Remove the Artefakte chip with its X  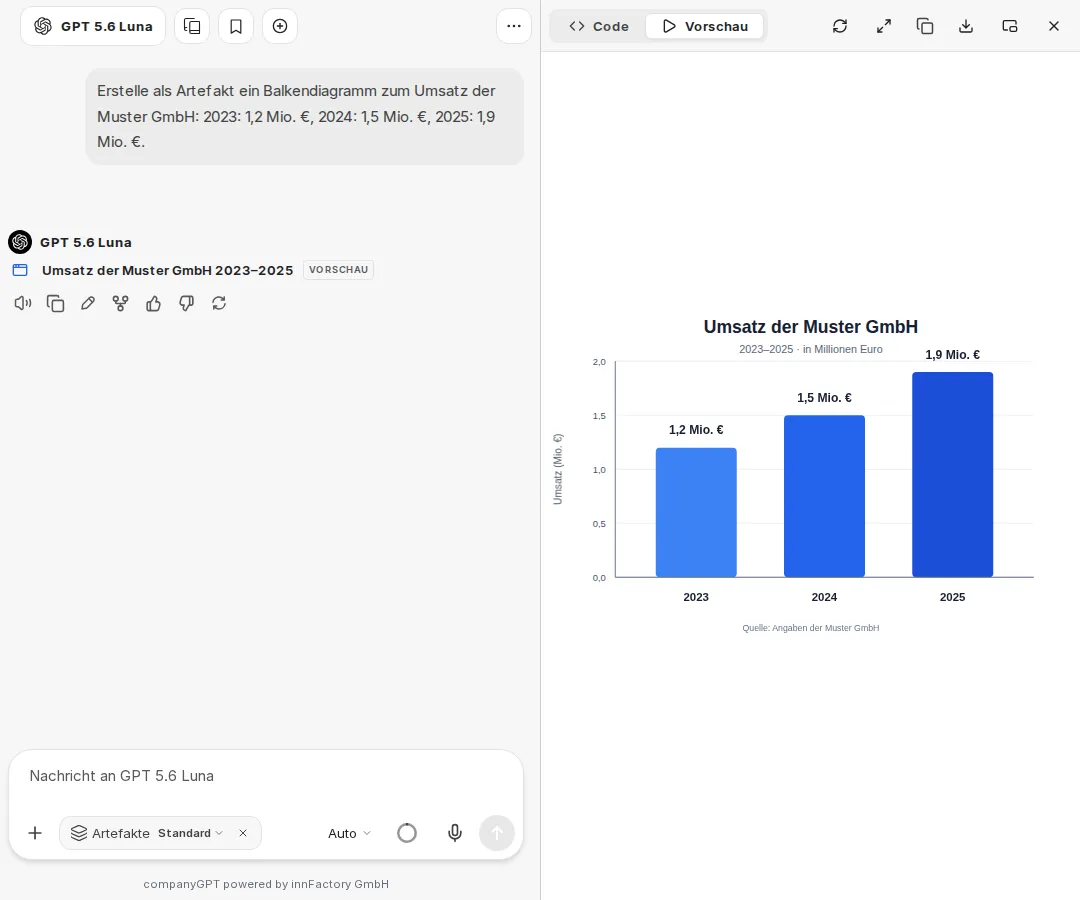(243, 833)
